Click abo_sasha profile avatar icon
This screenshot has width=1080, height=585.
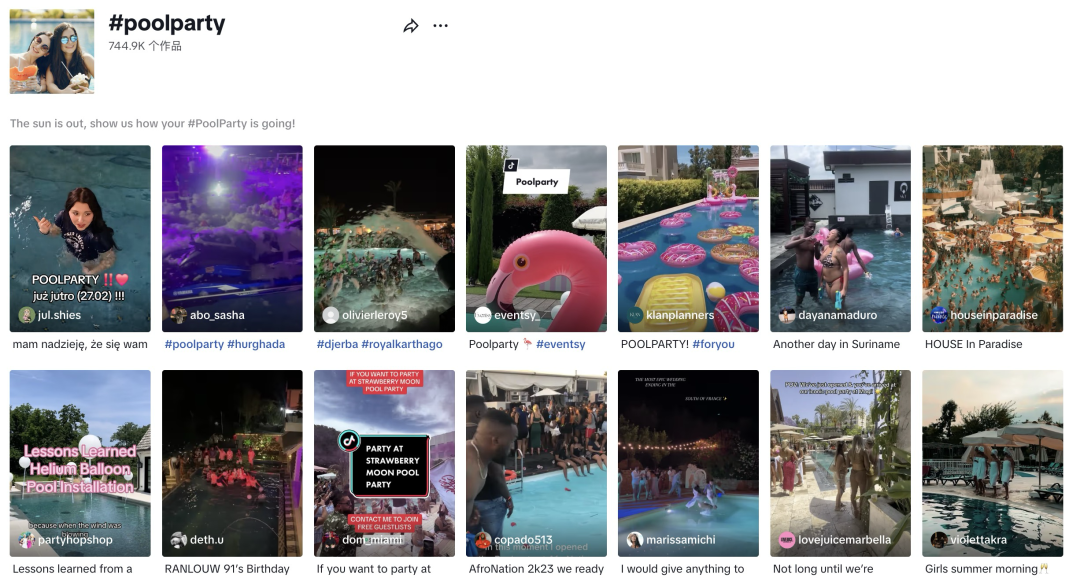point(178,315)
